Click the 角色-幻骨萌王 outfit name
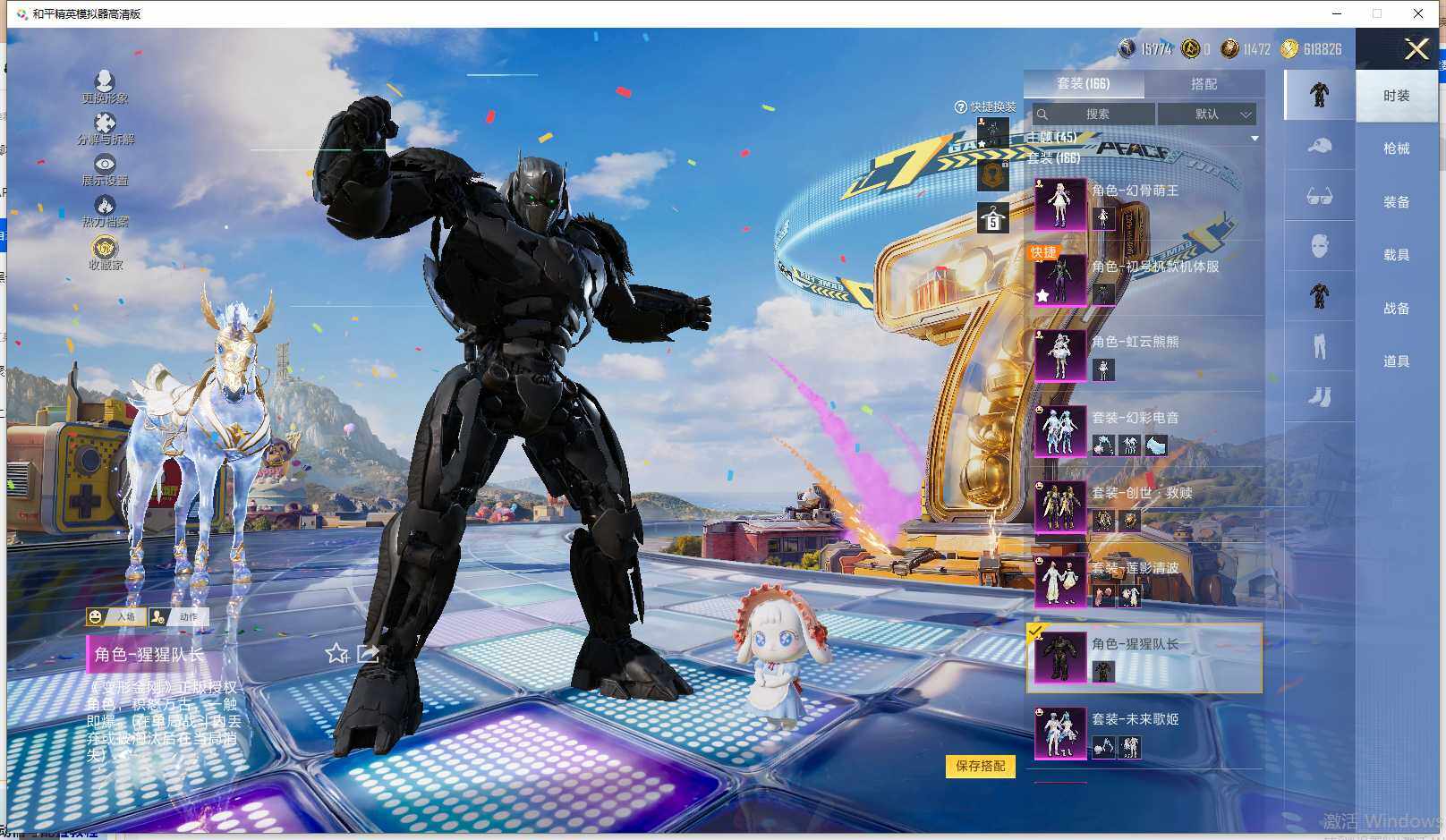Image resolution: width=1446 pixels, height=840 pixels. coord(1135,191)
